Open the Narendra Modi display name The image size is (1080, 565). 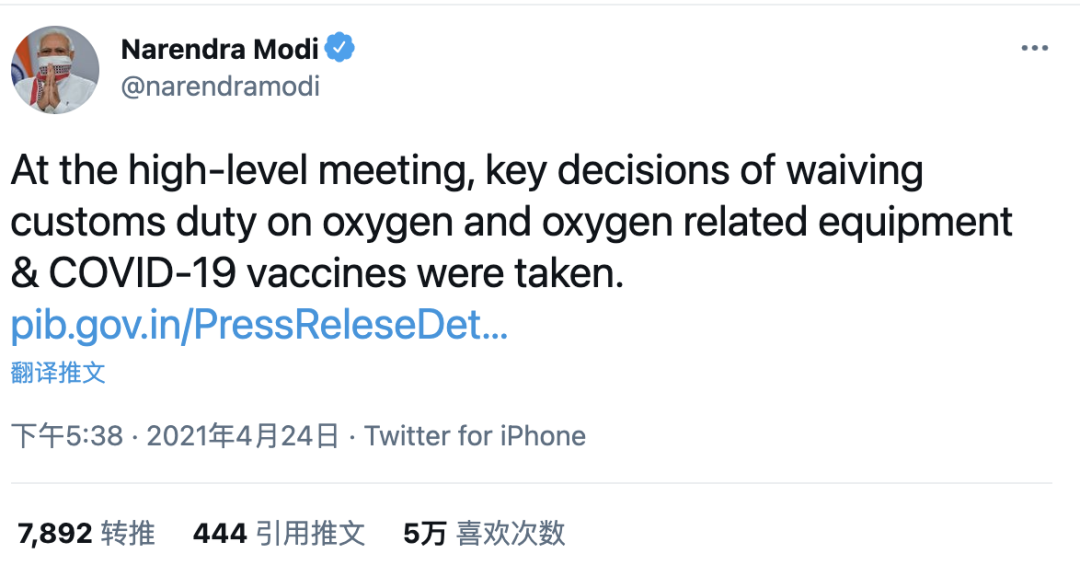pyautogui.click(x=220, y=49)
